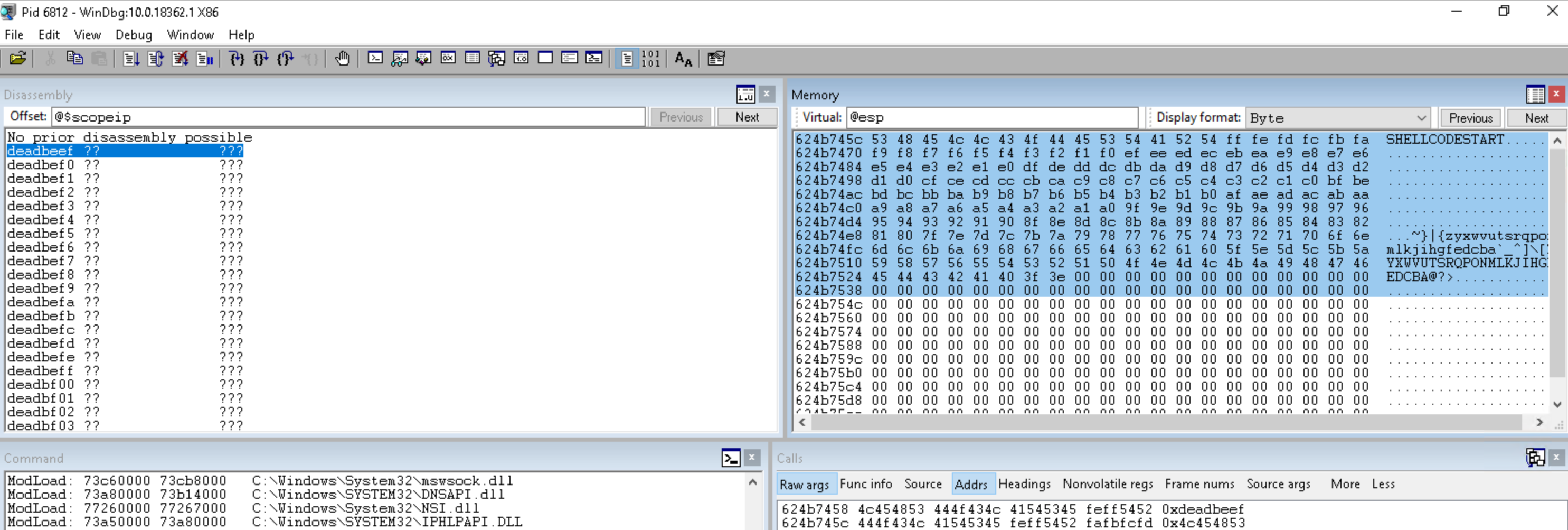Open the Watch window toolbar icon

[x=399, y=59]
